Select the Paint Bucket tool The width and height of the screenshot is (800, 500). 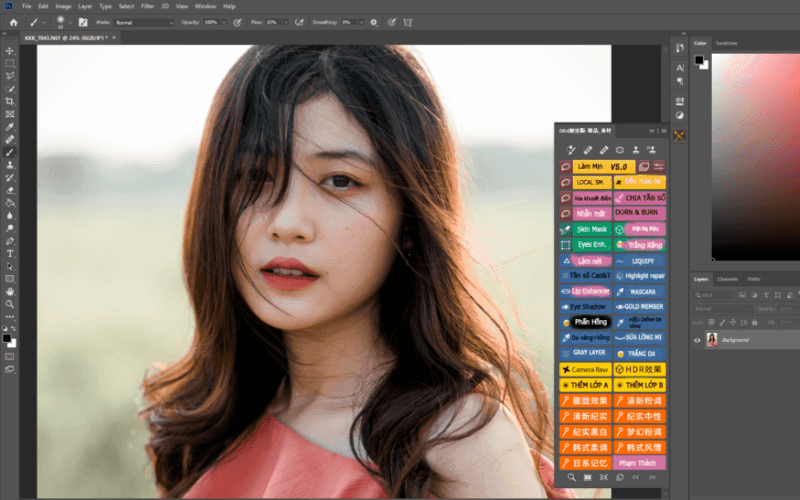(10, 203)
